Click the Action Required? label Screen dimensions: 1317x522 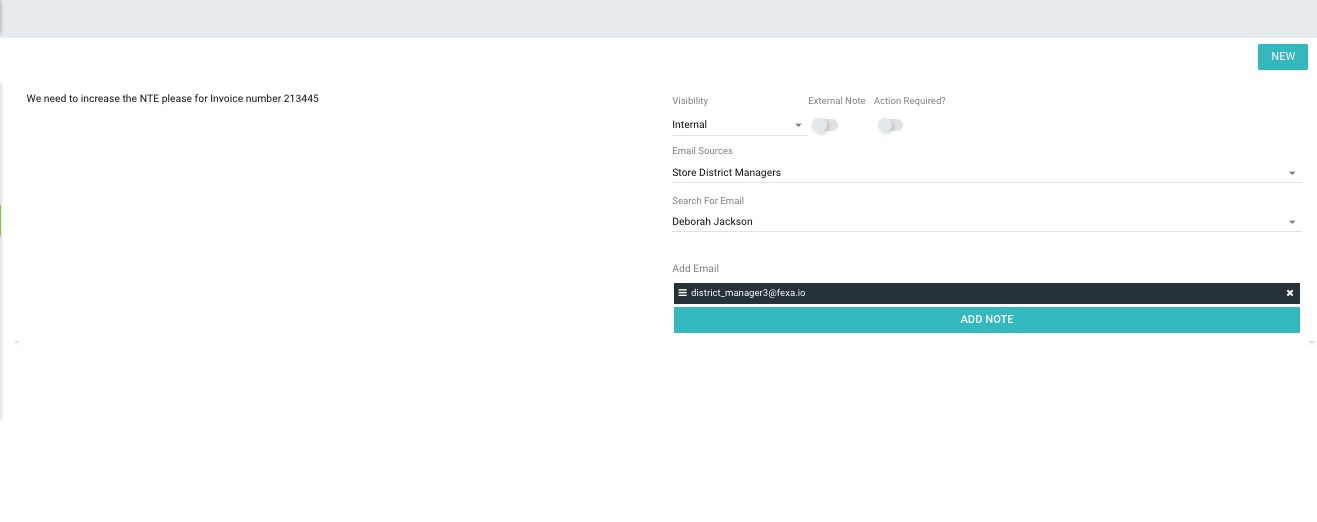909,101
